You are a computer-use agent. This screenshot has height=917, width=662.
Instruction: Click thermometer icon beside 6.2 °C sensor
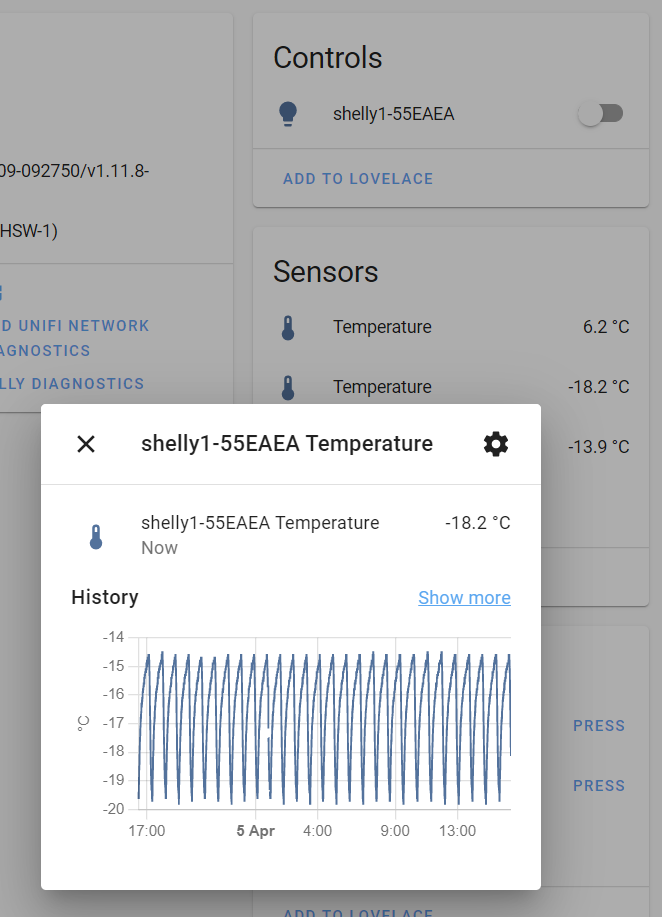pyautogui.click(x=288, y=328)
